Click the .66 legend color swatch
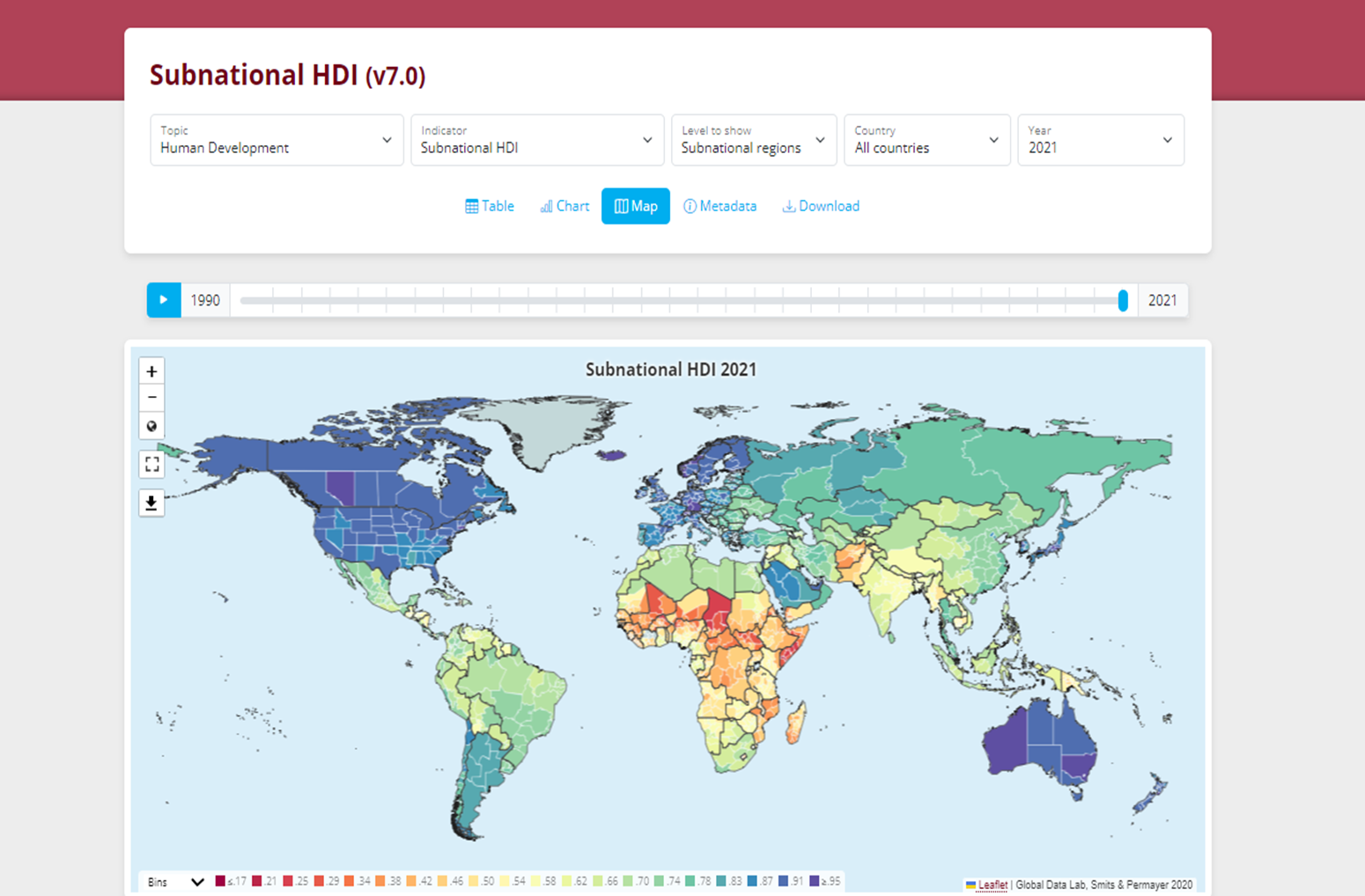 (598, 881)
